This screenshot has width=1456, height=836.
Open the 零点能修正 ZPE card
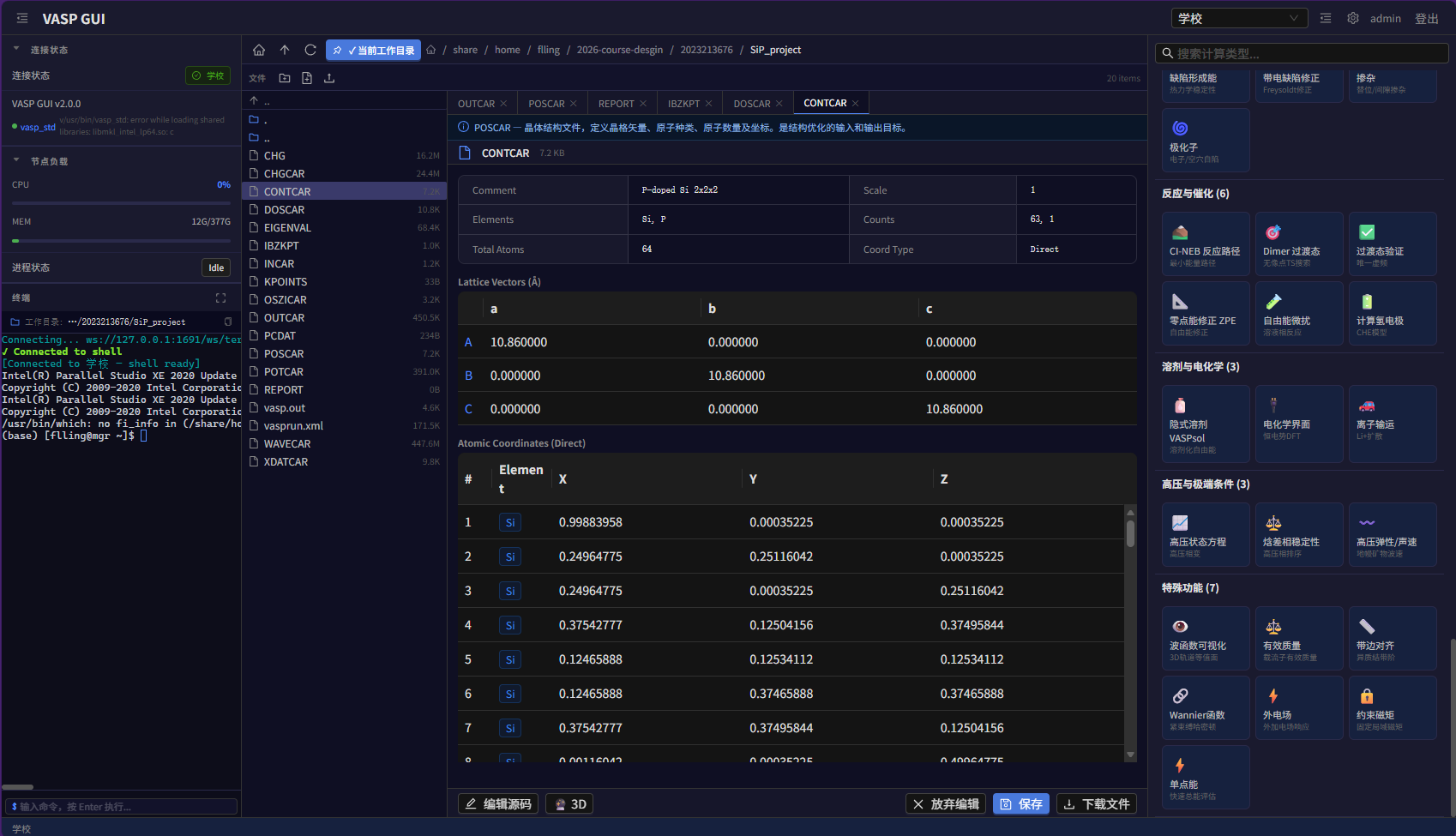click(1206, 314)
